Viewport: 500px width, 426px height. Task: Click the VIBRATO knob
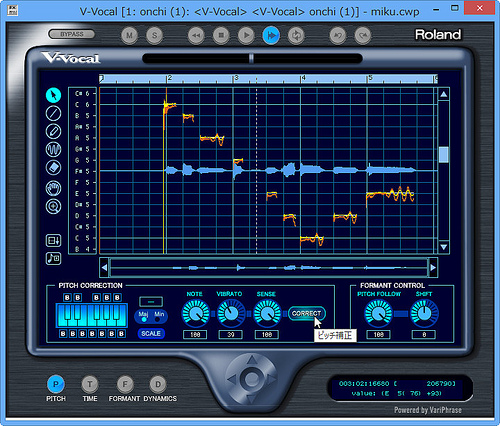[x=231, y=313]
